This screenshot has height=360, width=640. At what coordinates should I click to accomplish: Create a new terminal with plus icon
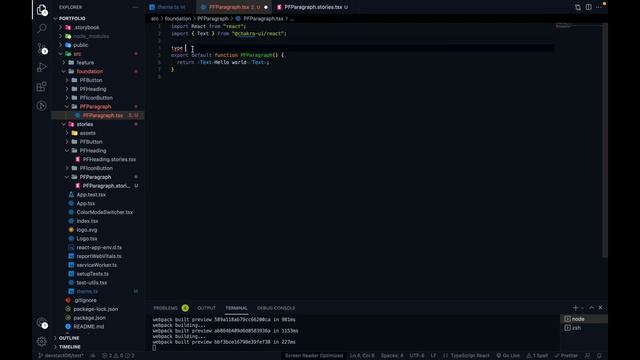point(576,308)
